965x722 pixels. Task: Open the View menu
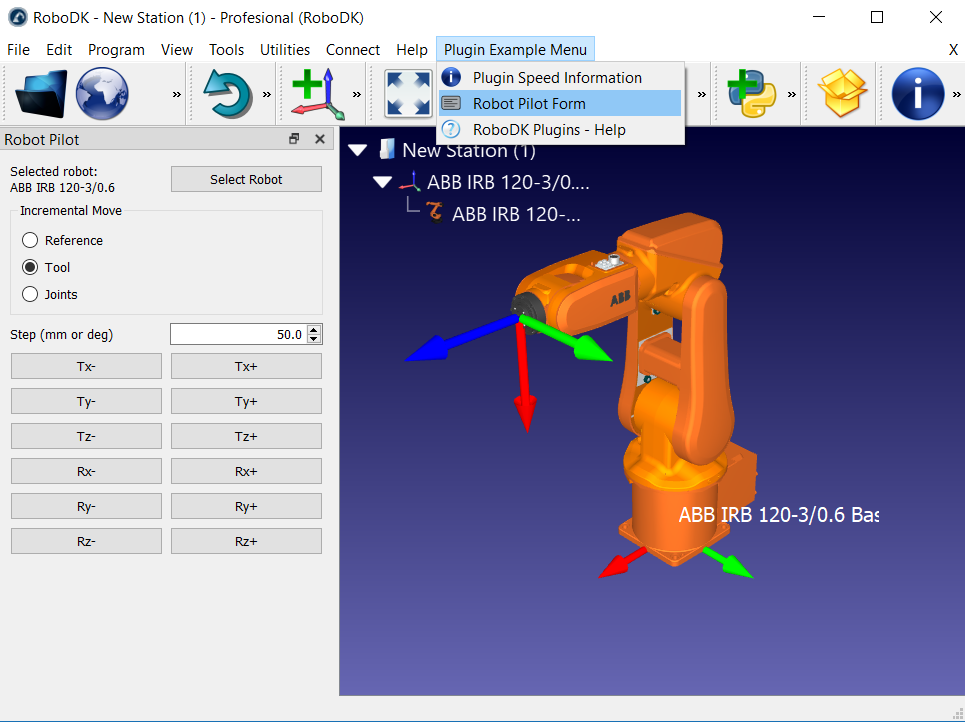177,50
